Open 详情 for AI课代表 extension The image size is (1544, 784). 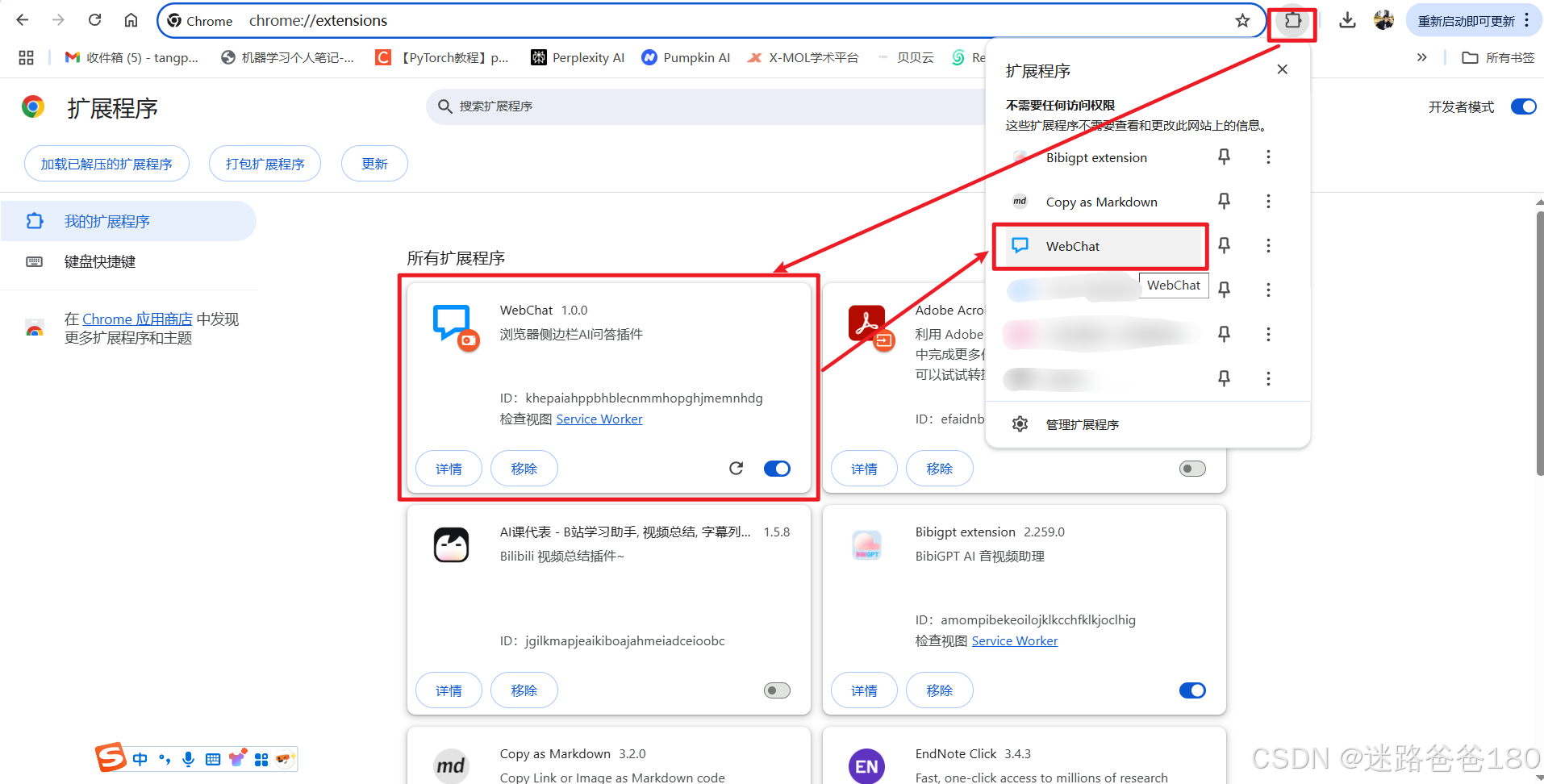[x=449, y=690]
